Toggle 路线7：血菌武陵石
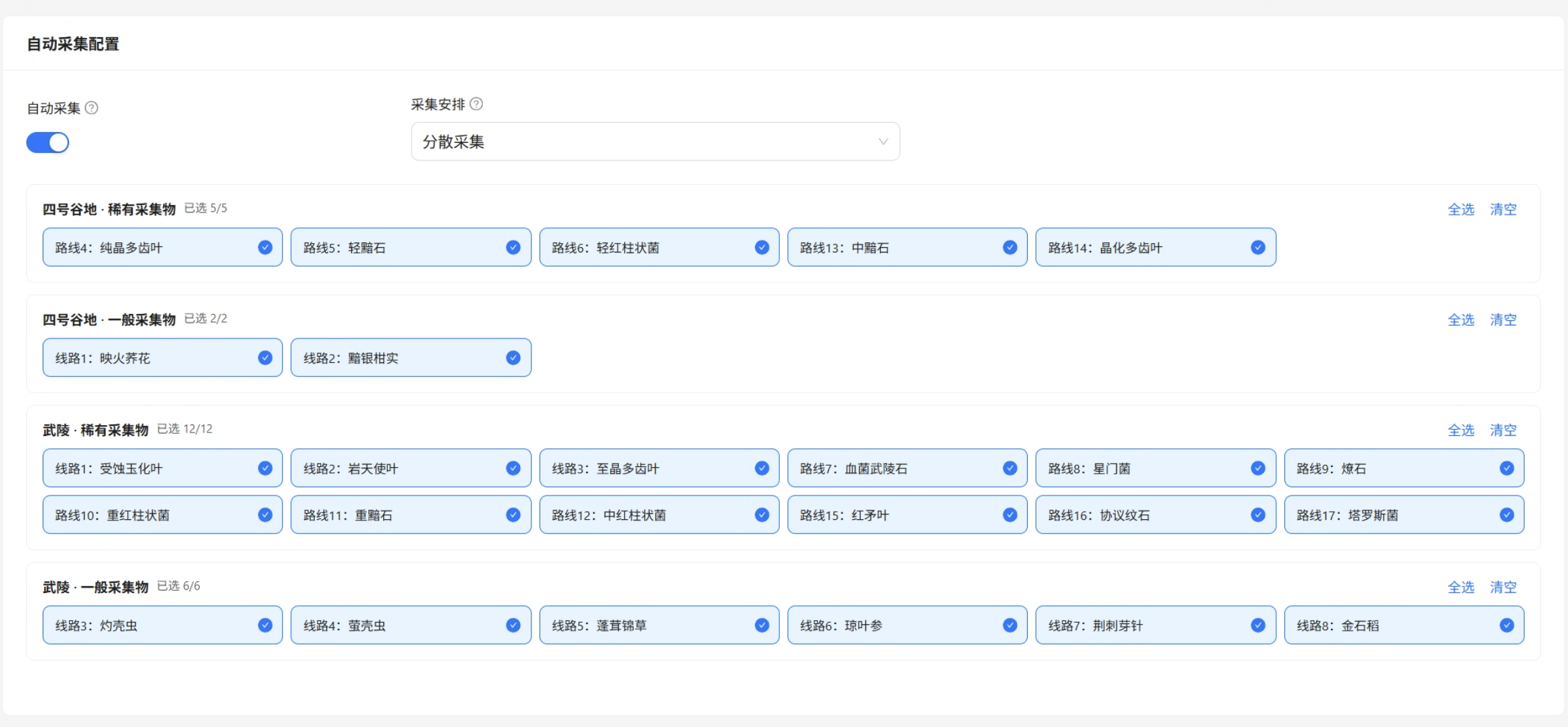The width and height of the screenshot is (1568, 727). point(907,468)
